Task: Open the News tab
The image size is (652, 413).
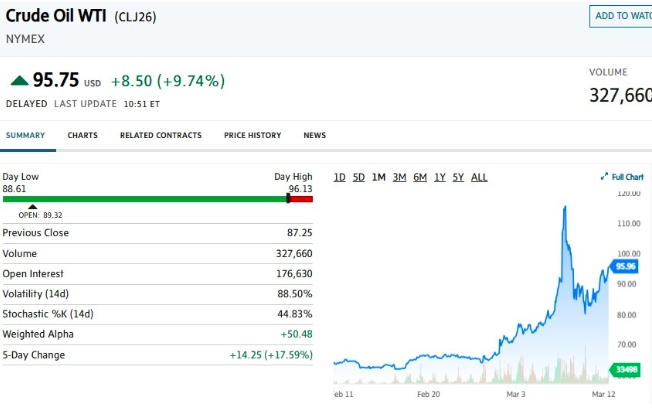Action: 314,135
